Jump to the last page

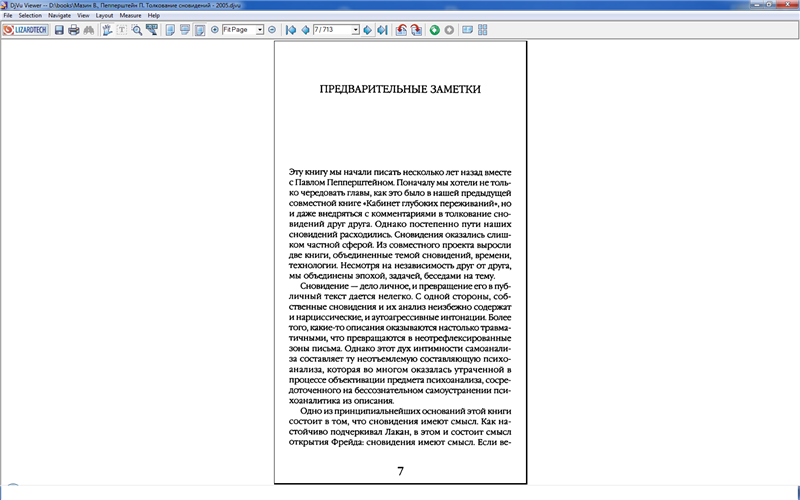(x=381, y=30)
